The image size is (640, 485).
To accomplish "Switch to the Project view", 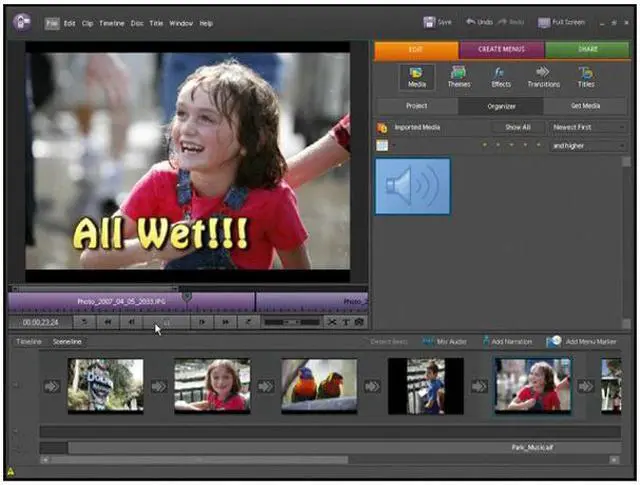I will click(416, 106).
